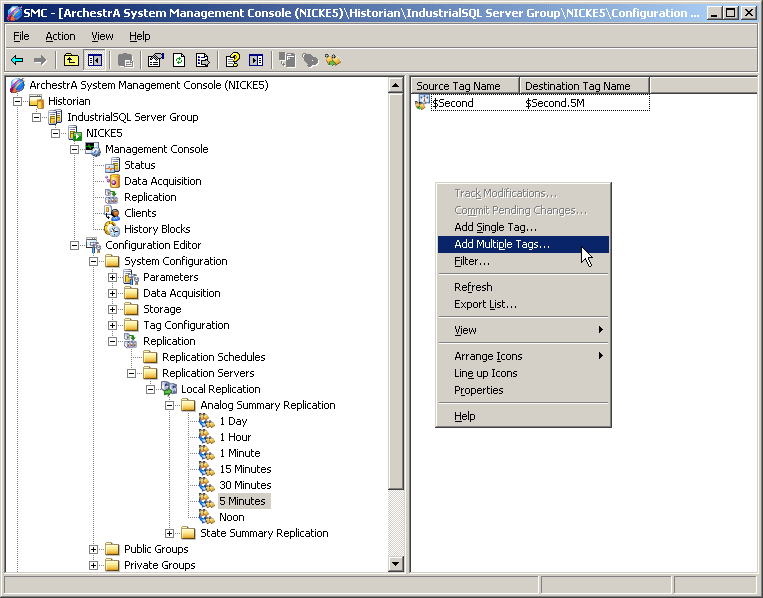Select the 15 Minutes replication group
The width and height of the screenshot is (763, 598).
[x=245, y=469]
